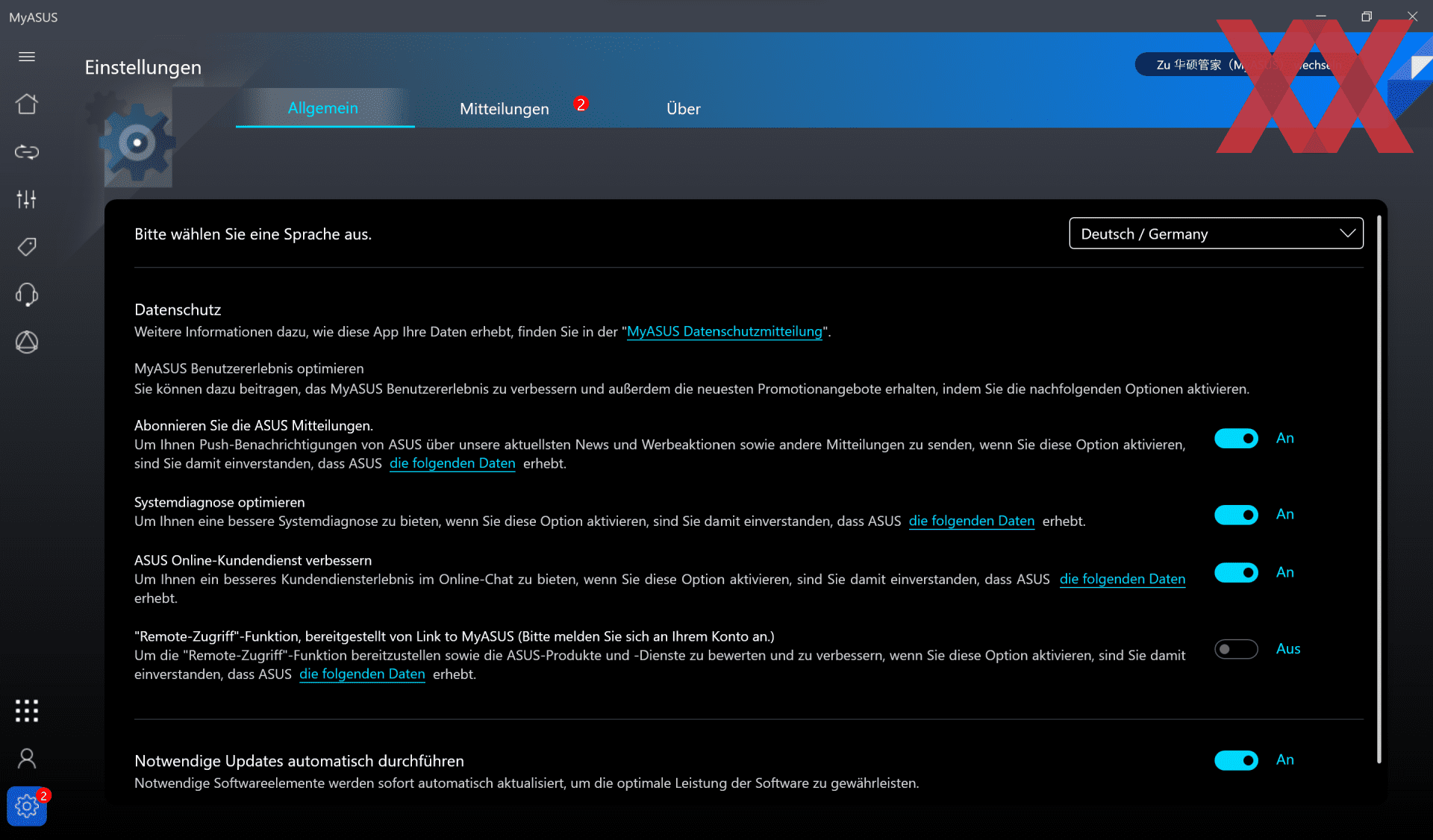Viewport: 1433px width, 840px height.
Task: Select the Settings gear icon in the sidebar
Action: coord(27,806)
